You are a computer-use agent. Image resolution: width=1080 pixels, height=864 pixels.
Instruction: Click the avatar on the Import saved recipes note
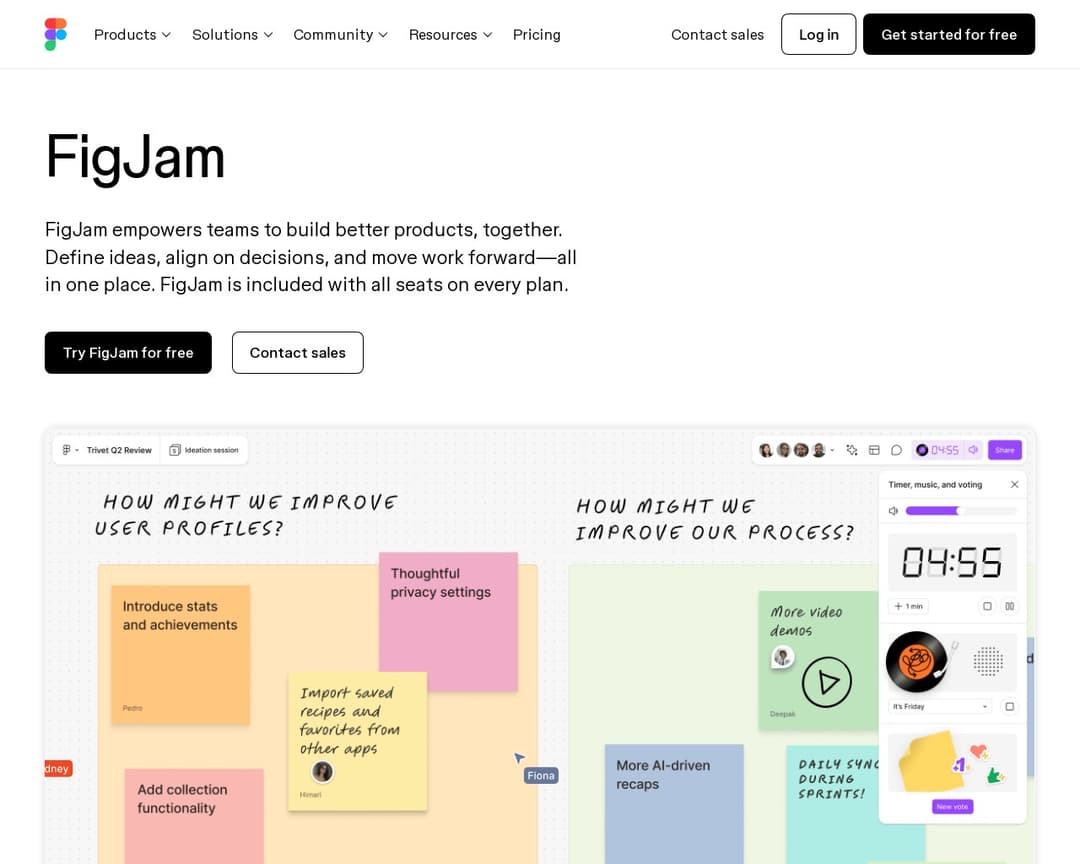[x=322, y=772]
